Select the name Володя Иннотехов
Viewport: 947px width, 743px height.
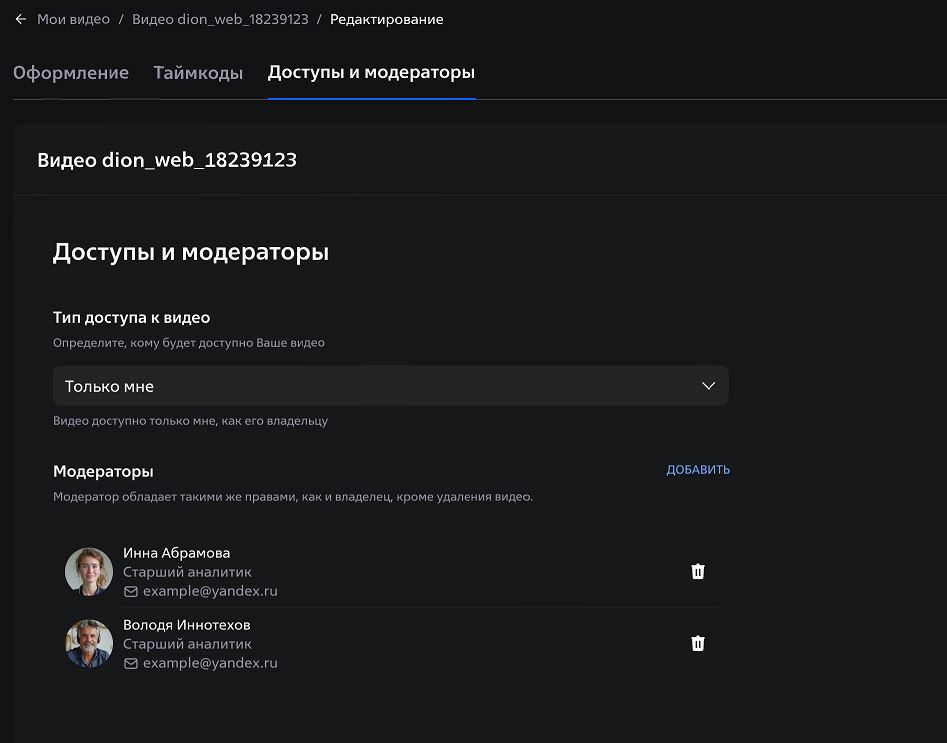186,625
